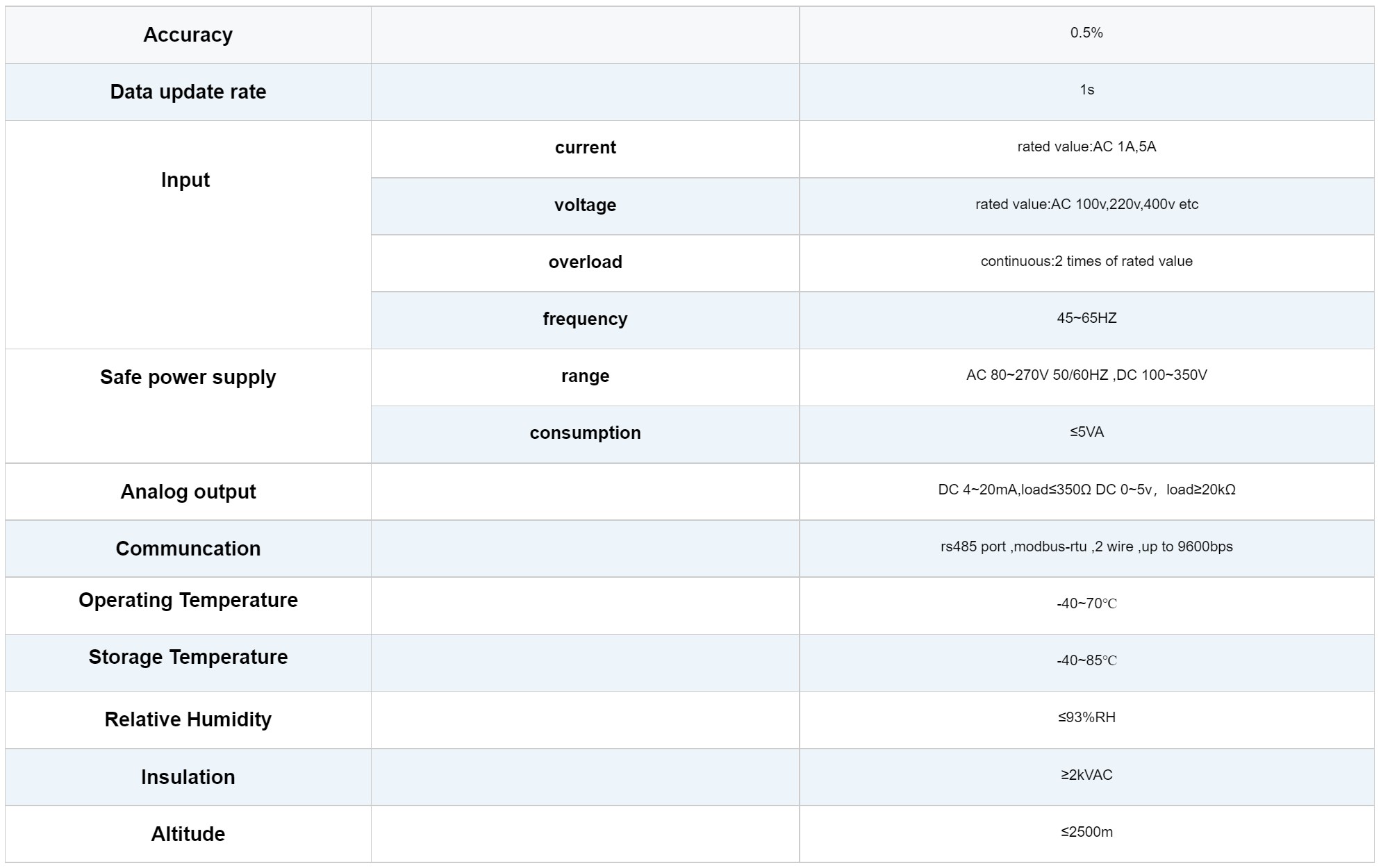Screen dimensions: 1381x868
Task: Click the Relative Humidity label
Action: click(x=188, y=719)
